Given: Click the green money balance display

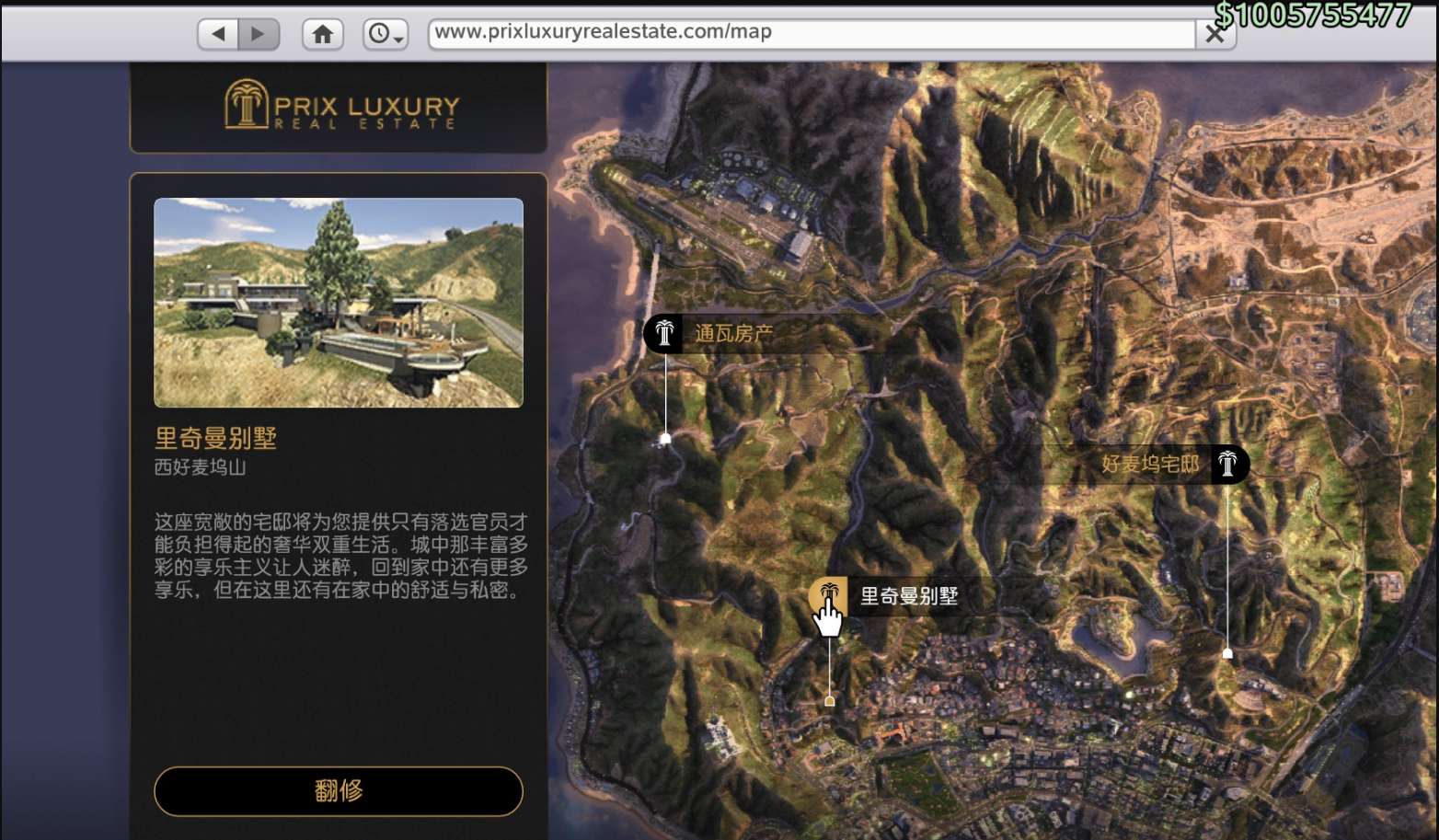Looking at the screenshot, I should click(1312, 15).
